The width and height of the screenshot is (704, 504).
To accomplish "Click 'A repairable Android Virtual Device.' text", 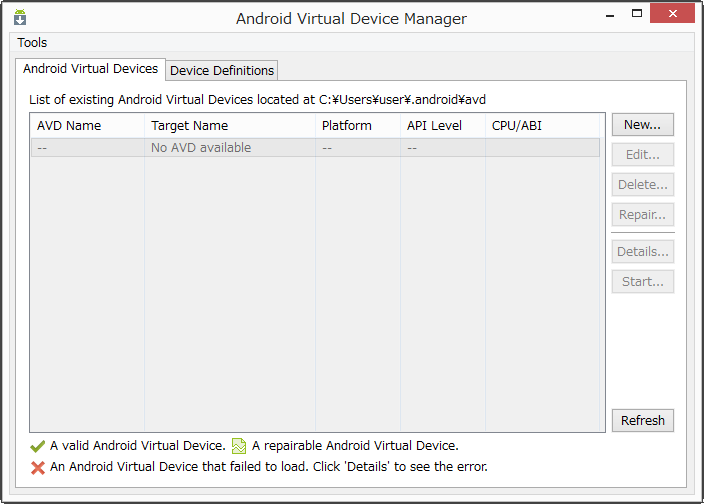I will coord(355,446).
